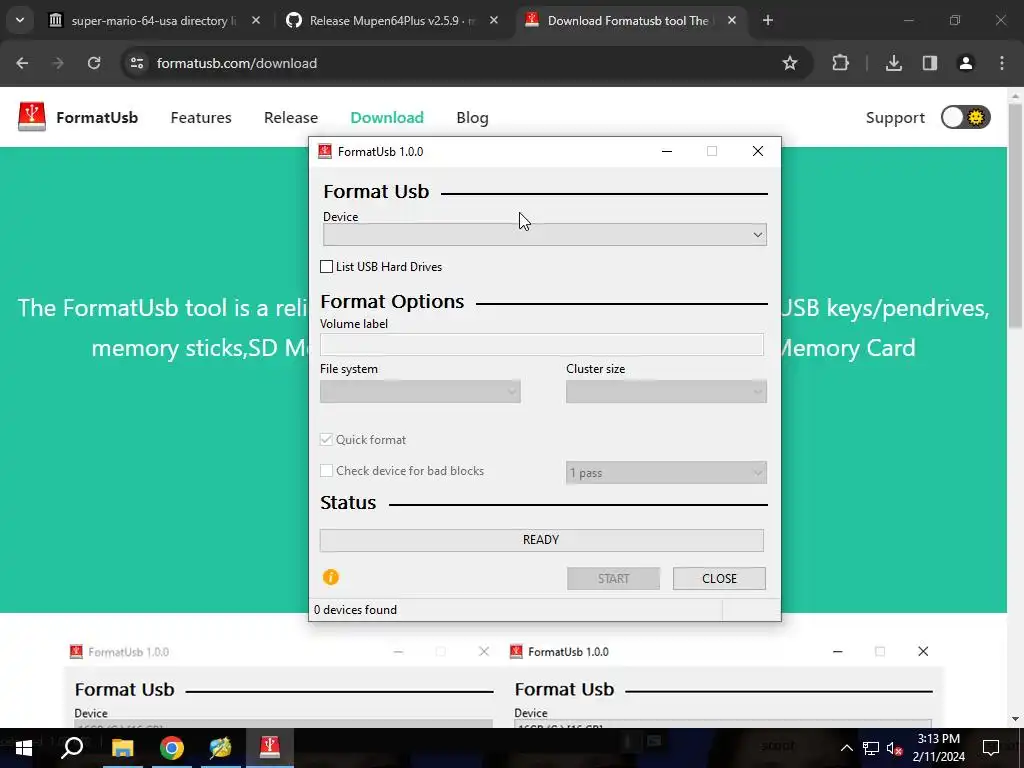Show Chrome downloads
Viewport: 1024px width, 768px height.
coord(893,63)
